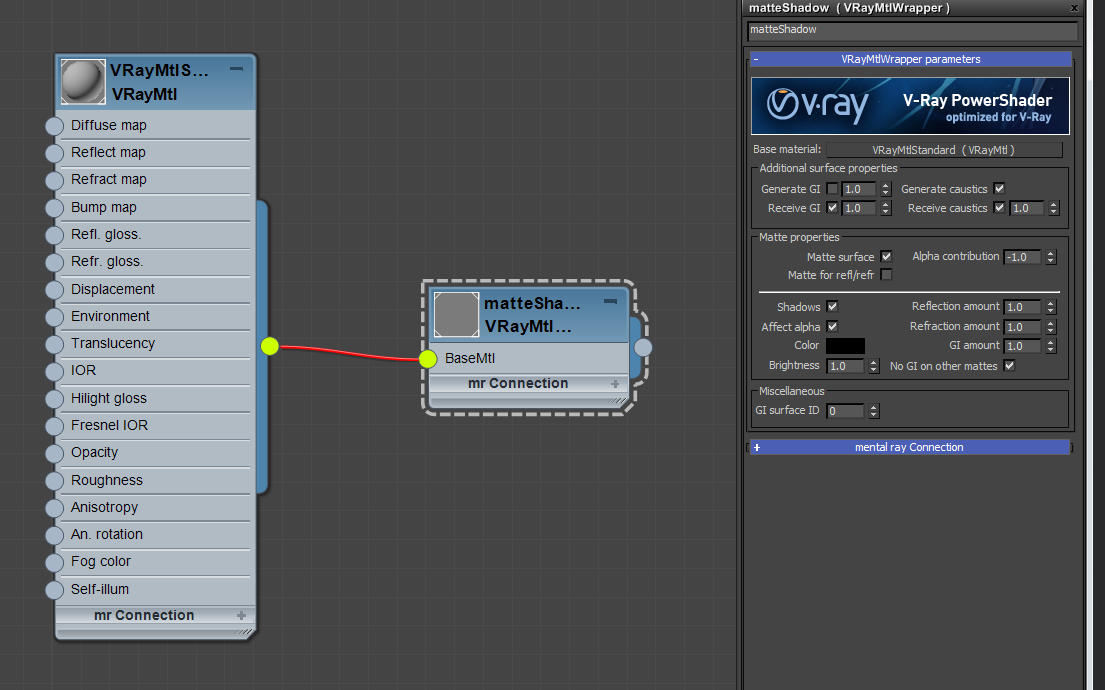The height and width of the screenshot is (690, 1105).
Task: Click the Bump map input socket
Action: point(54,208)
